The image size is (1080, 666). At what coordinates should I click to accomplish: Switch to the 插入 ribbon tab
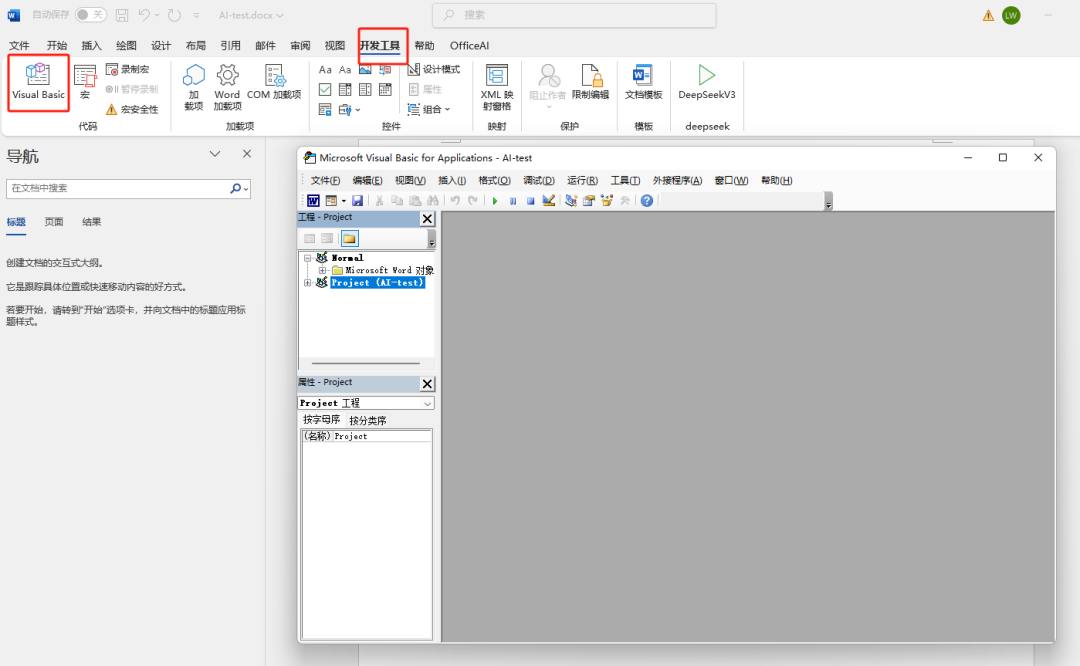91,45
